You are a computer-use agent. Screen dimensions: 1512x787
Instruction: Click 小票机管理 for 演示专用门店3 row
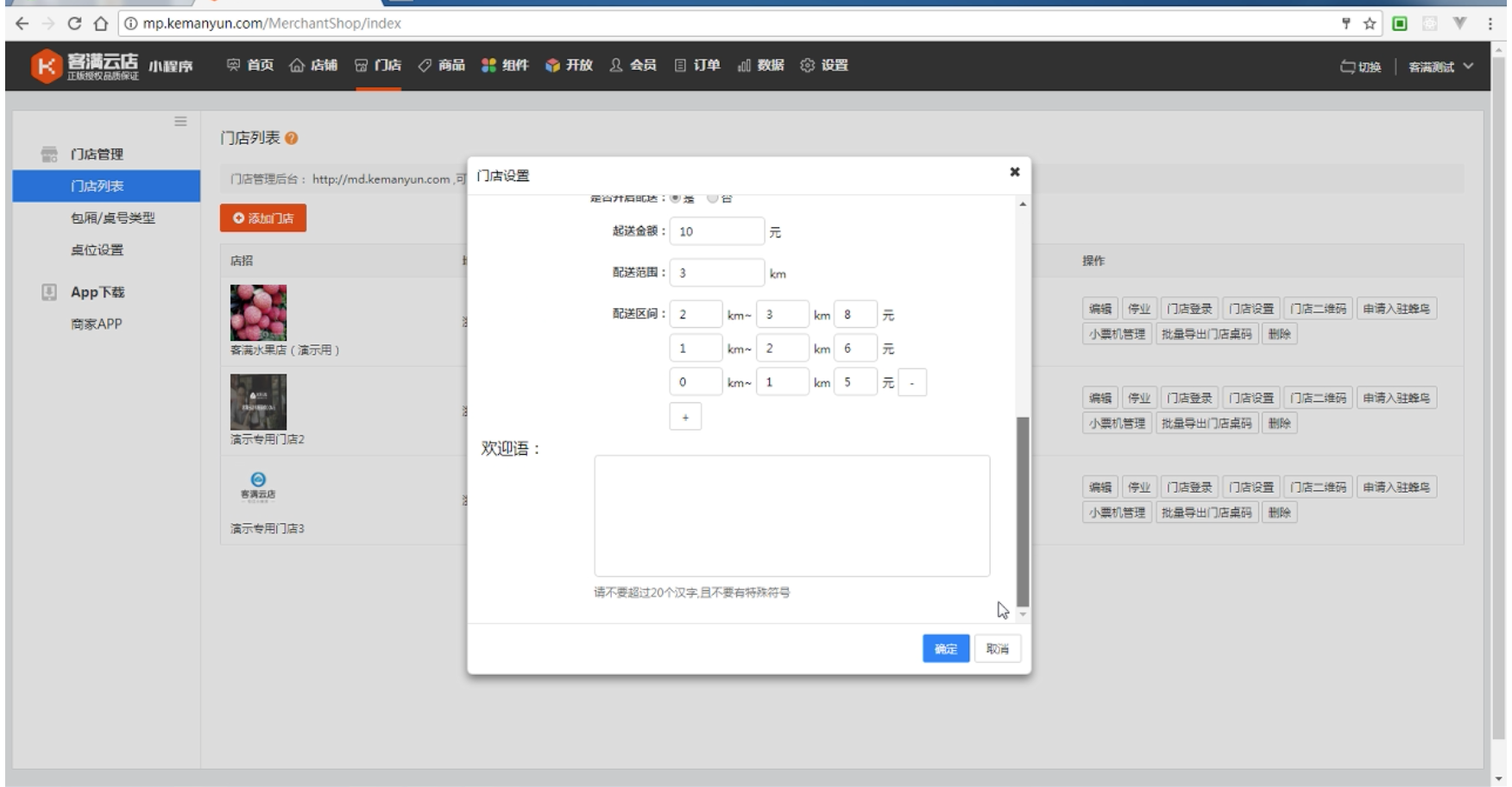coord(1117,513)
